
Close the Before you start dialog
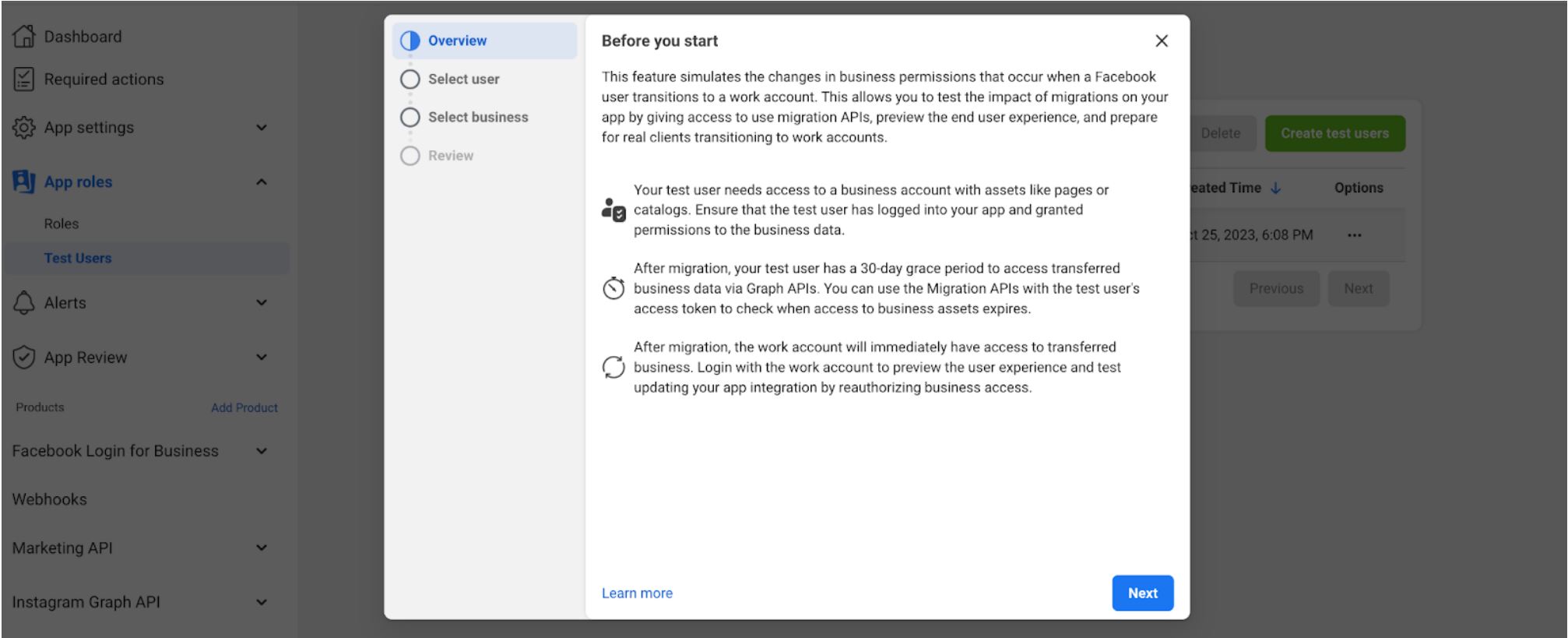tap(1162, 41)
